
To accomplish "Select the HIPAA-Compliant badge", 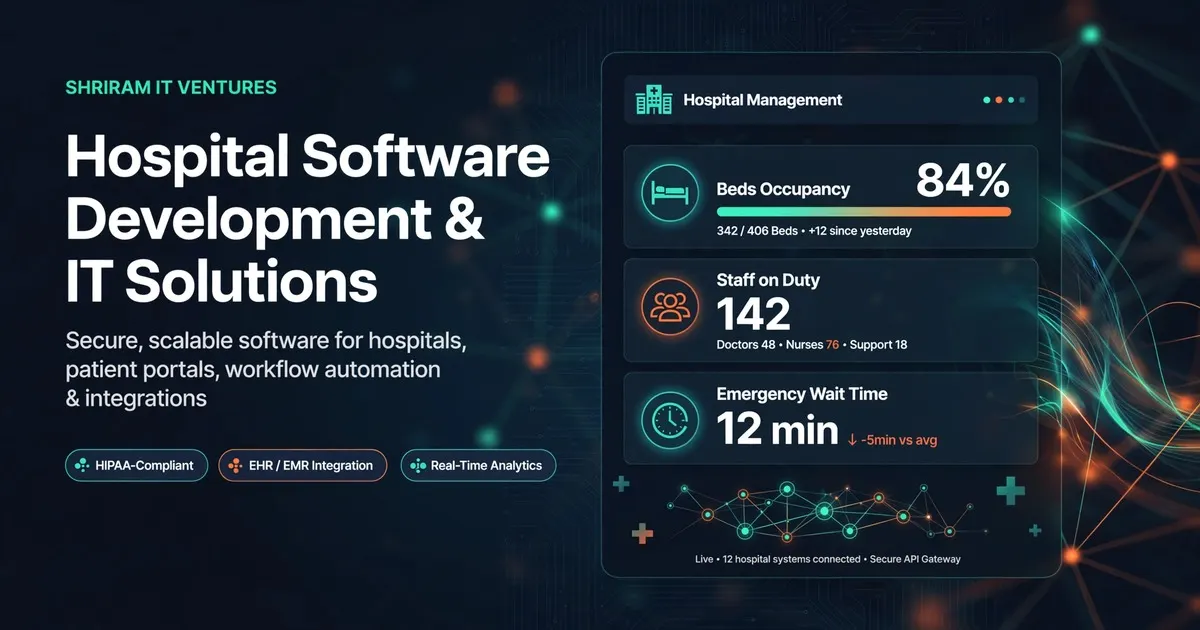I will pos(136,466).
